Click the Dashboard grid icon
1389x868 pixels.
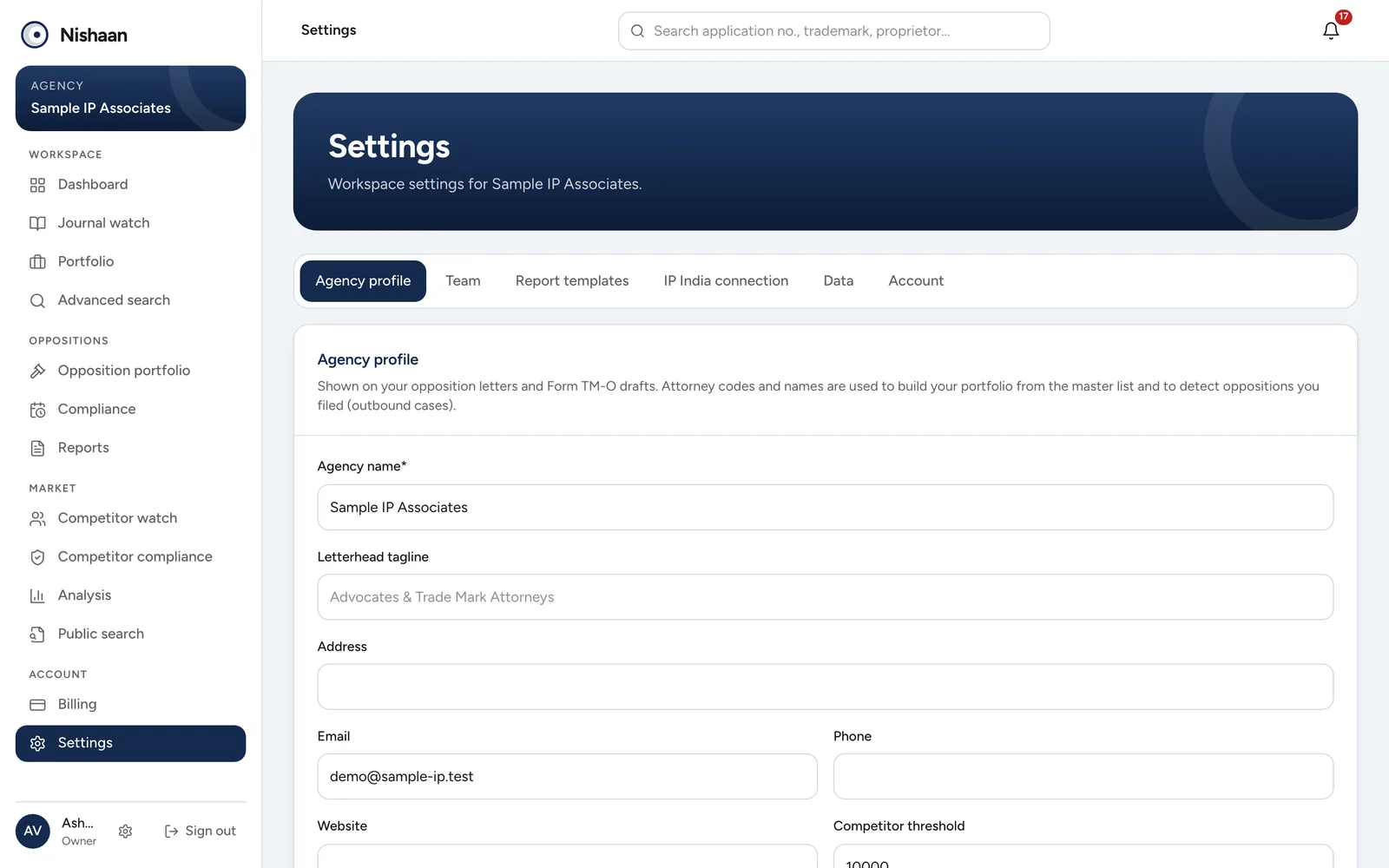point(37,185)
